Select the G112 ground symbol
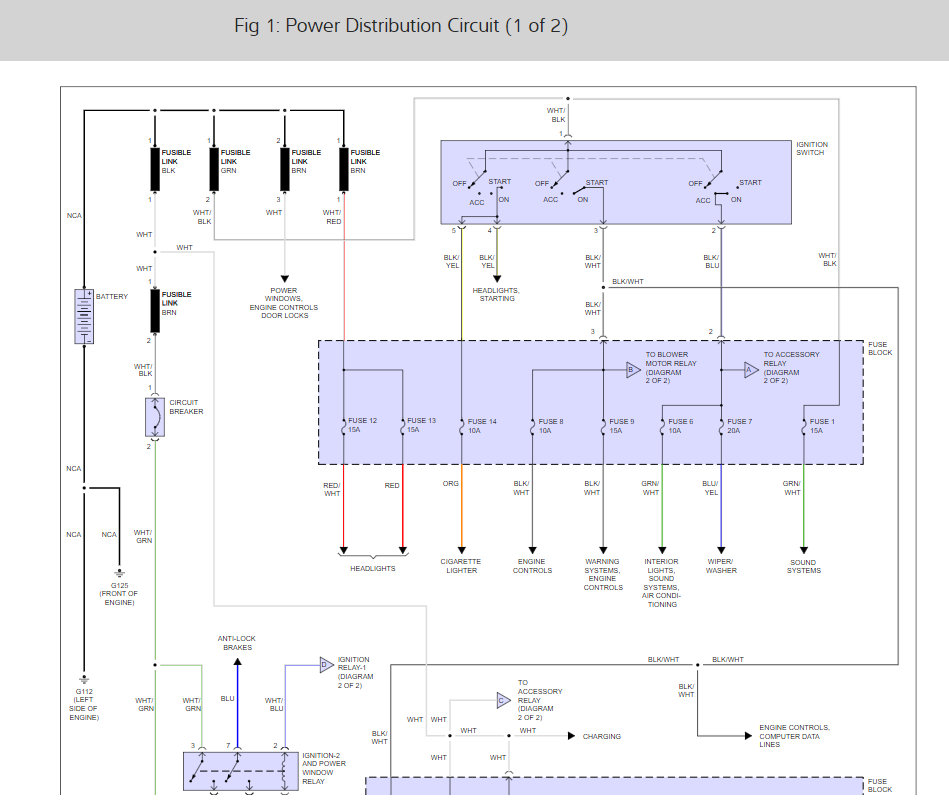 coord(84,680)
